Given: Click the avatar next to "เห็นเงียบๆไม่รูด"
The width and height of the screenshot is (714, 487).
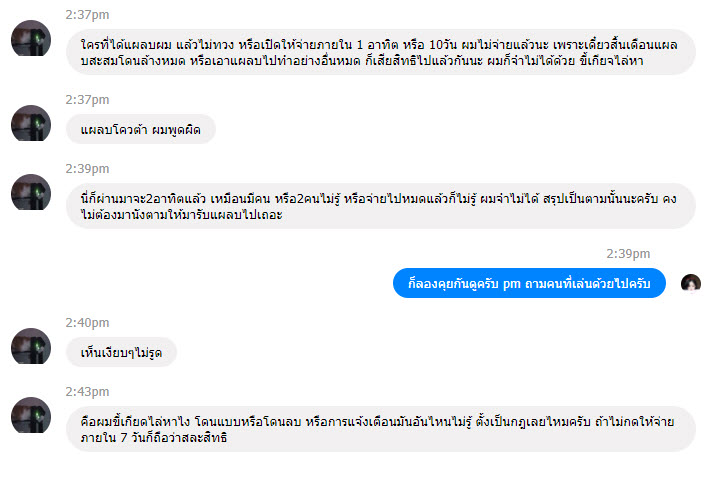Looking at the screenshot, I should (x=30, y=346).
